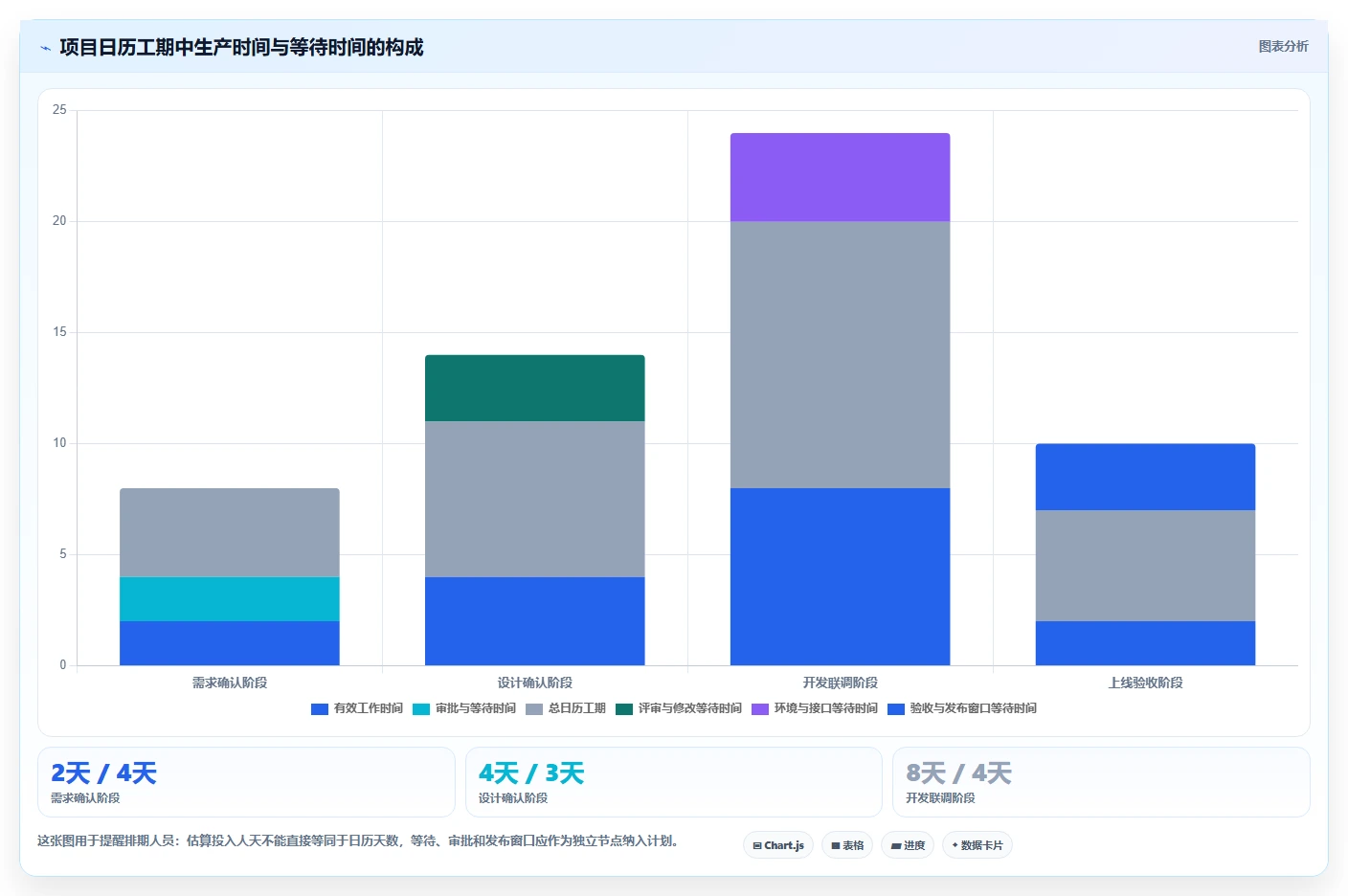Click the 2天 / 4天 value in the first card
The height and width of the screenshot is (896, 1348).
(x=103, y=773)
